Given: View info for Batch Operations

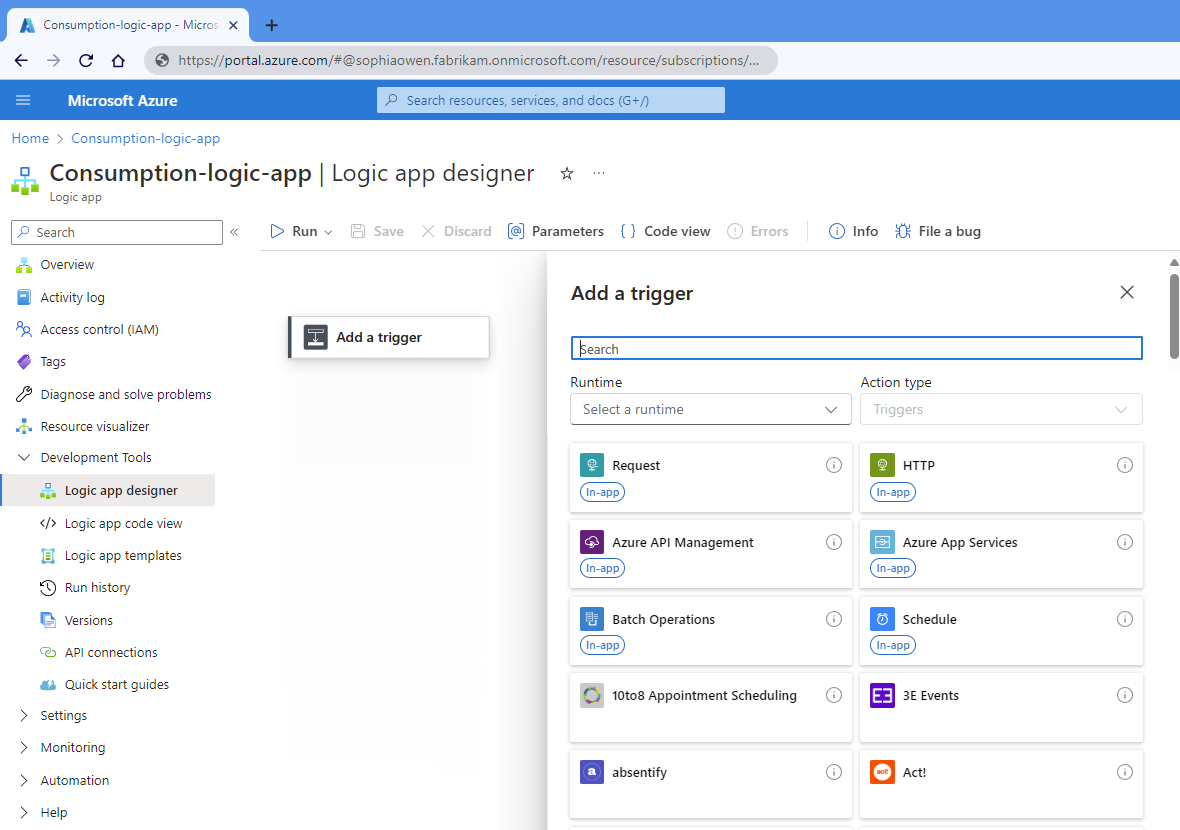Looking at the screenshot, I should 834,619.
